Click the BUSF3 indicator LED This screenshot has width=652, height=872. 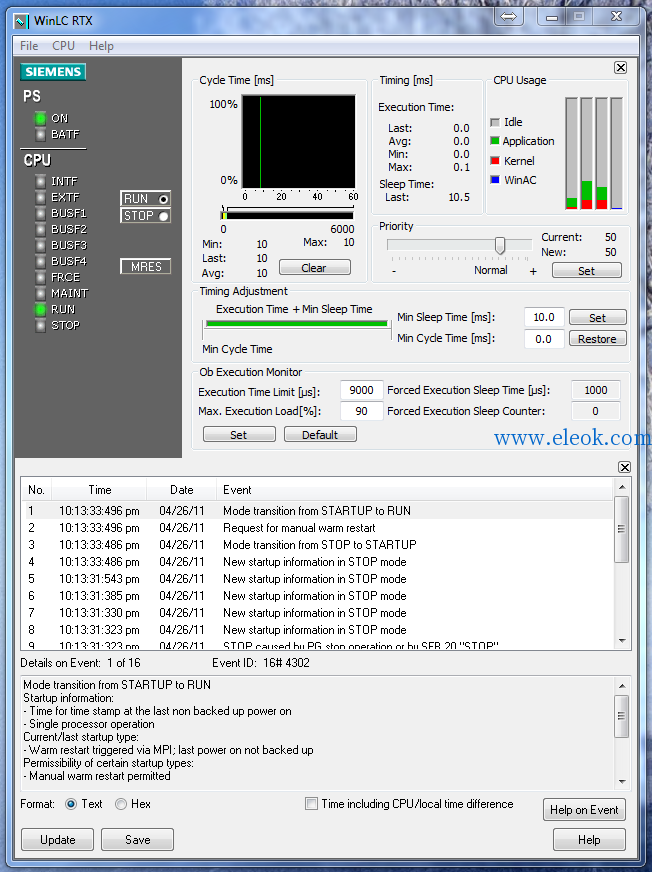tap(40, 245)
